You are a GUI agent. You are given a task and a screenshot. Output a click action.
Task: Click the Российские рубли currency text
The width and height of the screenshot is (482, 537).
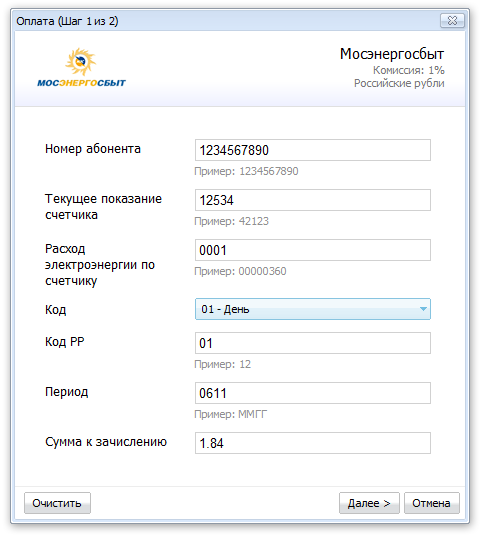[x=399, y=83]
